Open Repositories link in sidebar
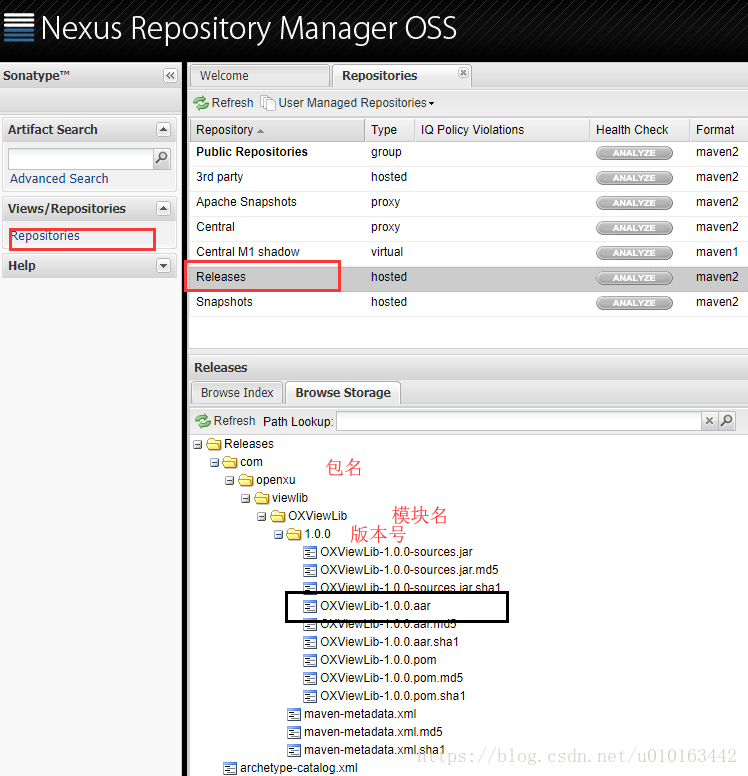The image size is (748, 776). (46, 236)
